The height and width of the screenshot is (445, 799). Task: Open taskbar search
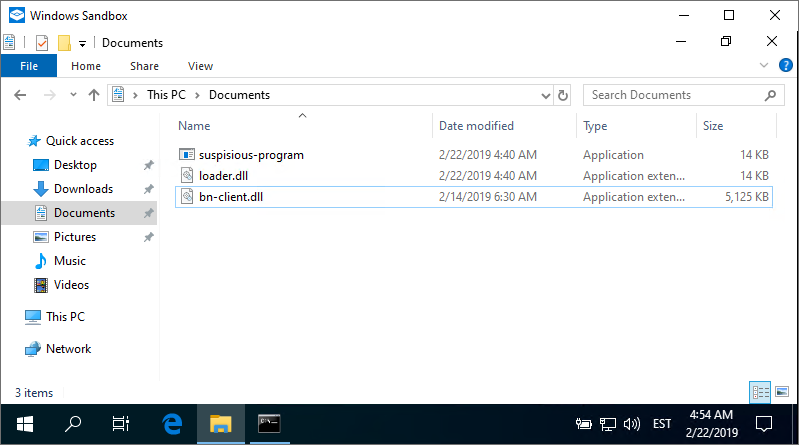73,424
